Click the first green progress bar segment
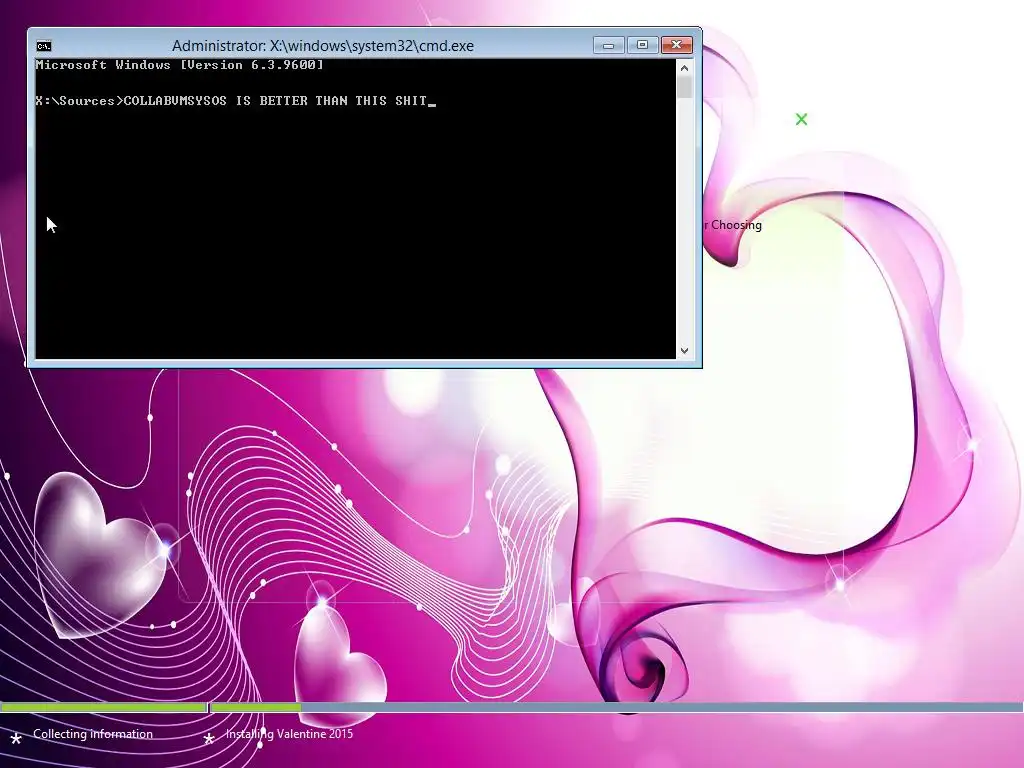Screen dimensions: 1024x768 (x=103, y=707)
